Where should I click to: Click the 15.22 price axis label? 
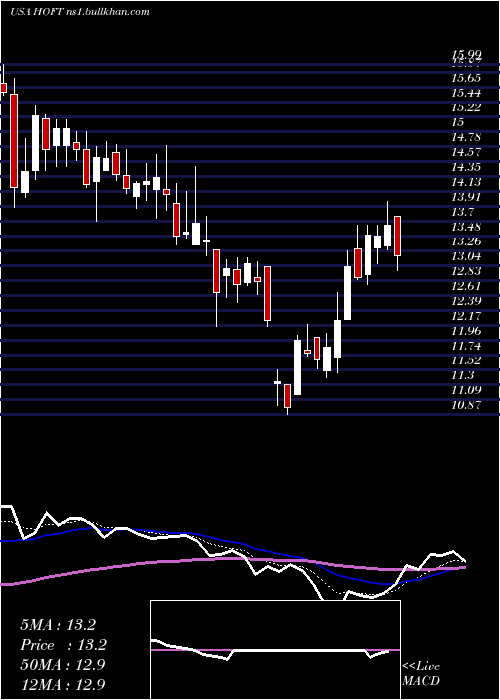(x=466, y=107)
